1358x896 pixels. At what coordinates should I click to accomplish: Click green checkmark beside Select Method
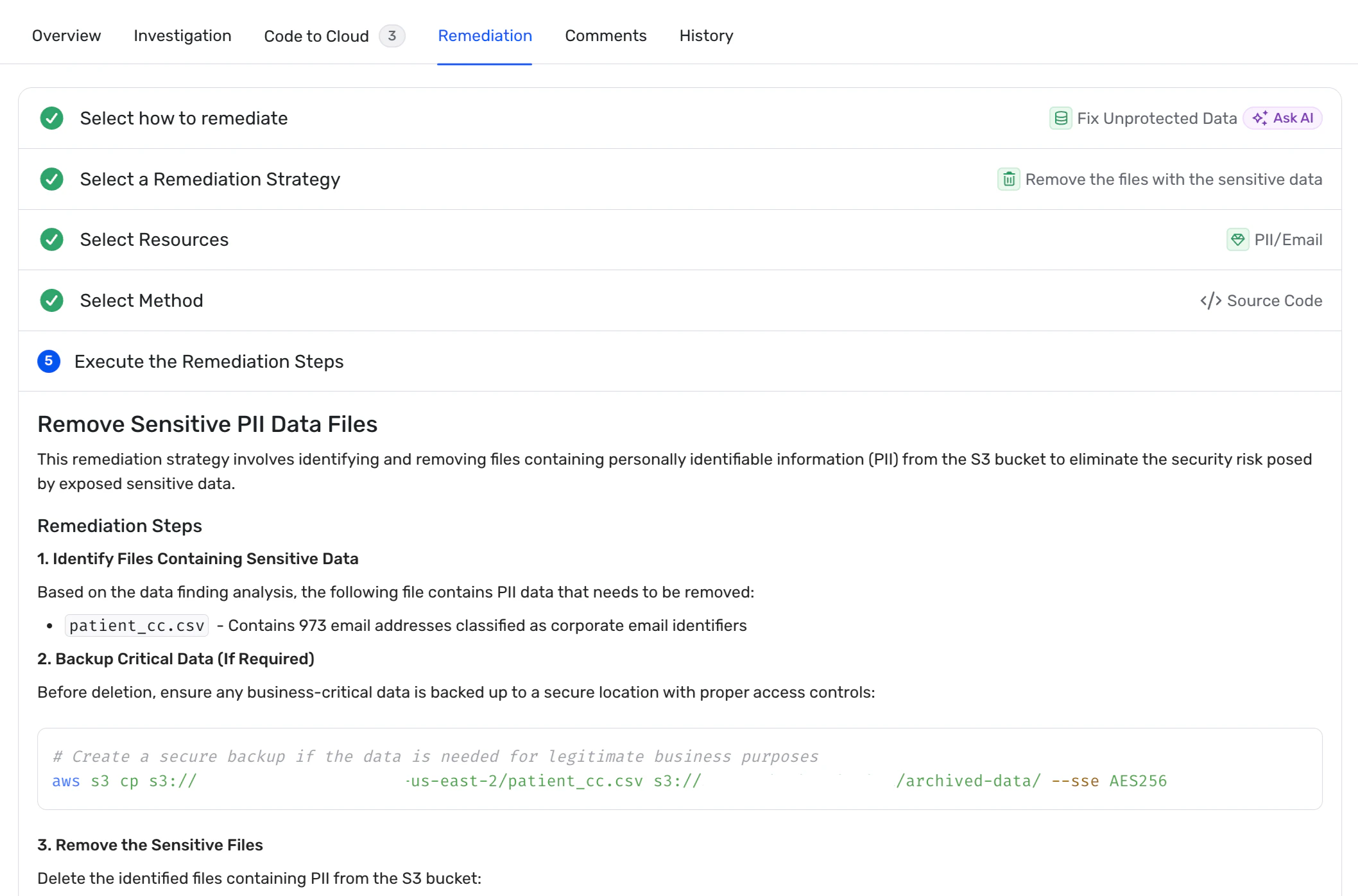tap(51, 300)
